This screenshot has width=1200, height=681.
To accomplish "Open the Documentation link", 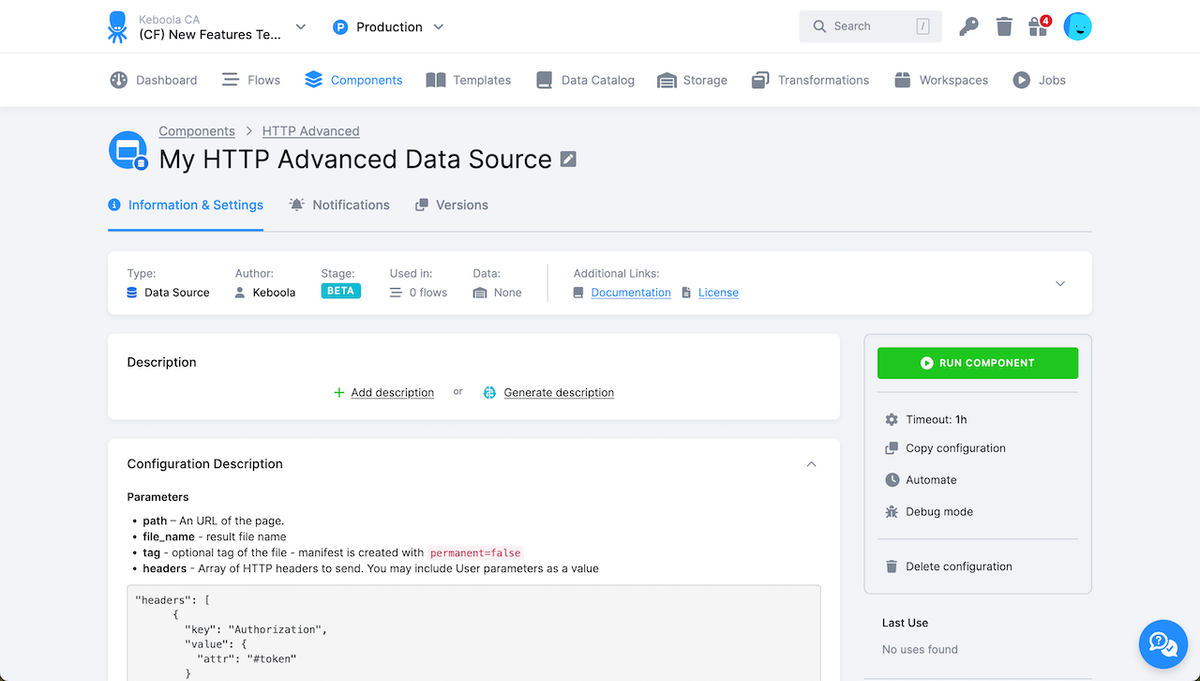I will click(x=630, y=293).
